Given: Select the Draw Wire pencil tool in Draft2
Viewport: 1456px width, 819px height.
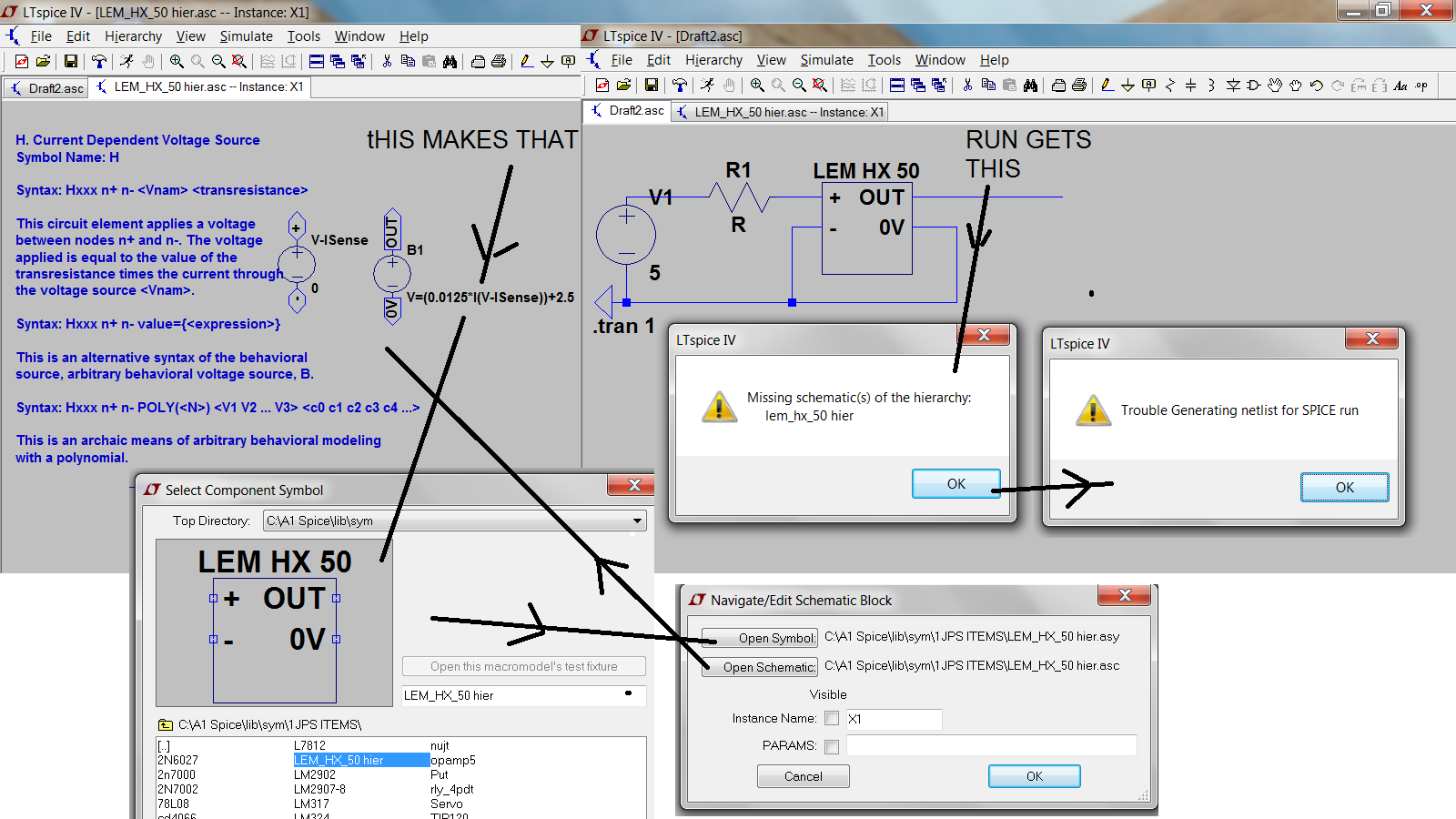Looking at the screenshot, I should point(1107,85).
